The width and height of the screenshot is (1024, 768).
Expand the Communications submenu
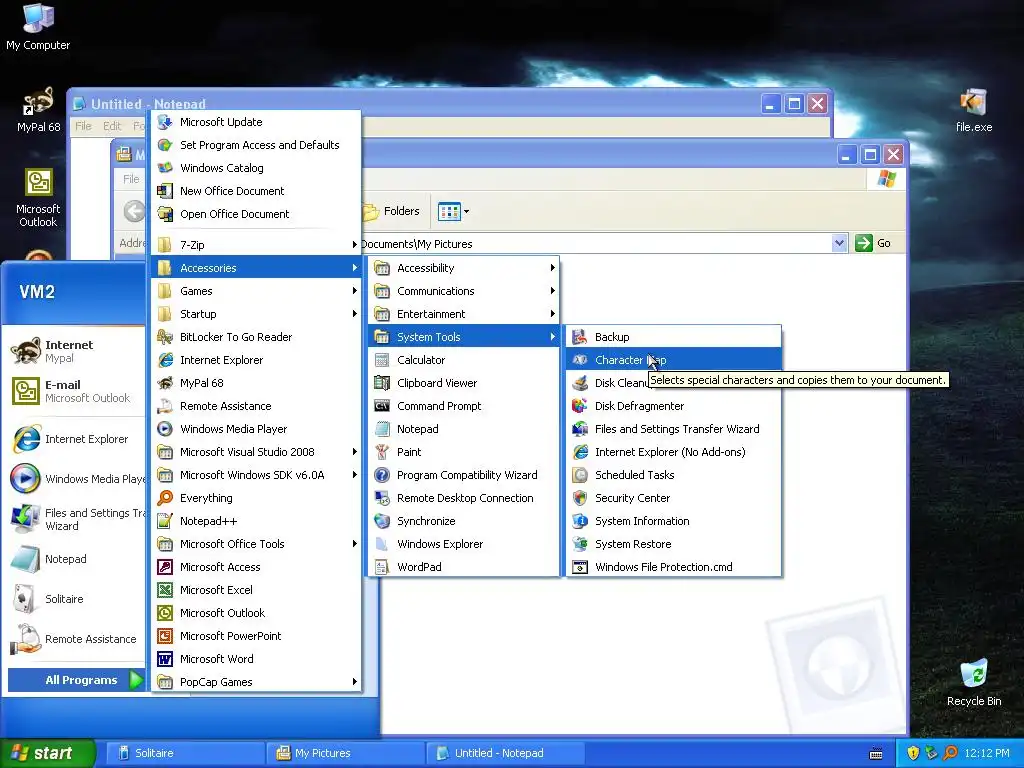pos(464,291)
